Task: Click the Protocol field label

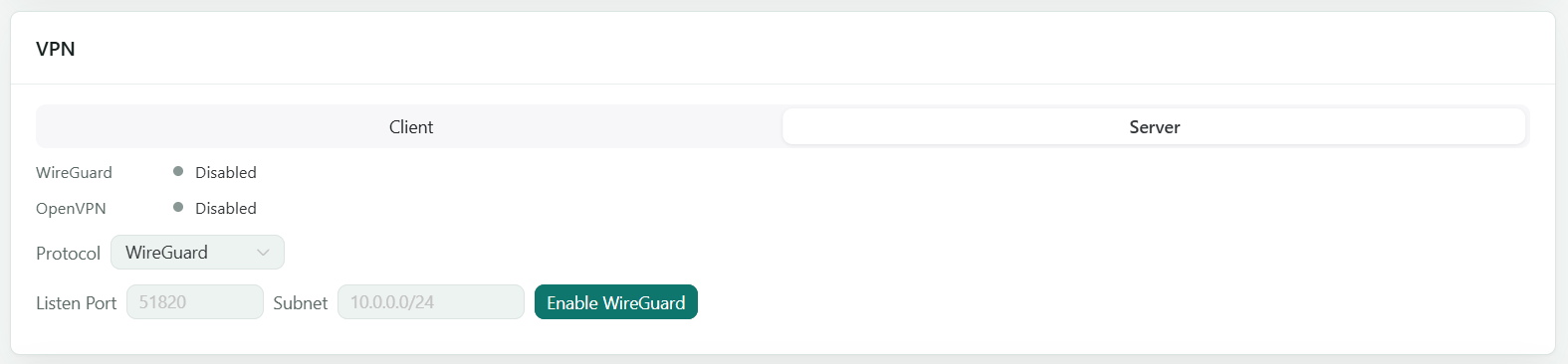Action: (x=68, y=254)
